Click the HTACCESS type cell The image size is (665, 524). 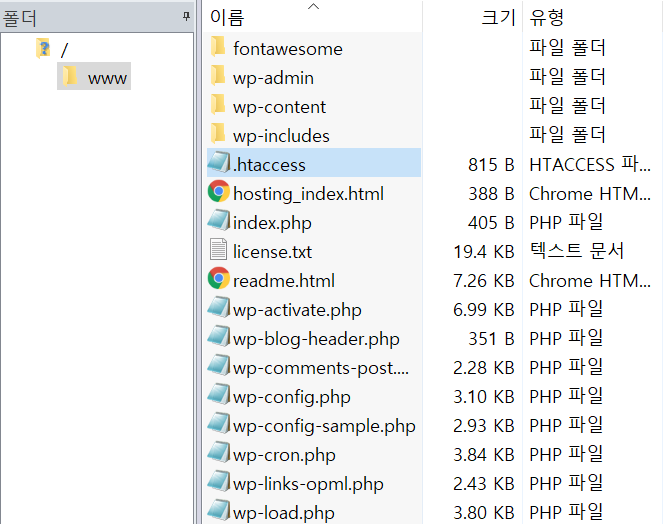(590, 164)
